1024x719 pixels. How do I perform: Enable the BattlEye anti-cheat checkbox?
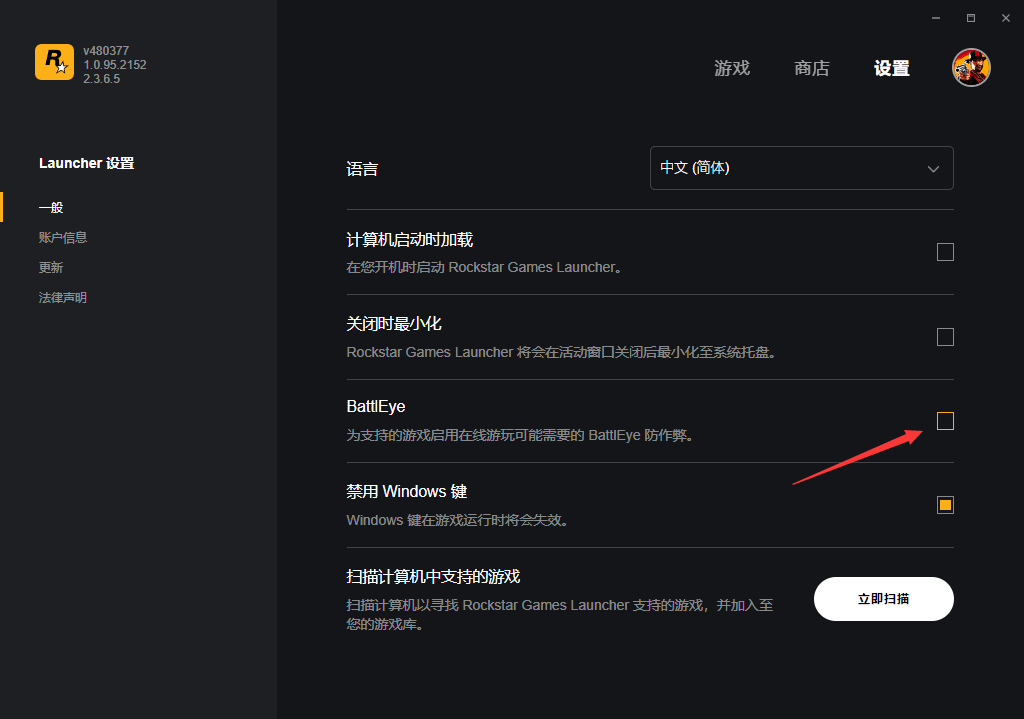945,421
